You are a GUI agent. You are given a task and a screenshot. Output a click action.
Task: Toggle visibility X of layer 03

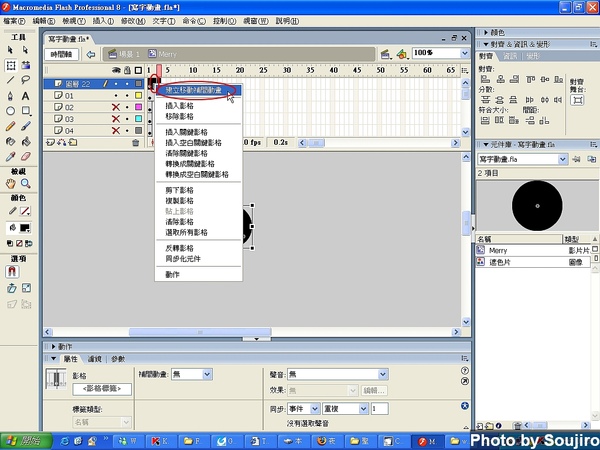pyautogui.click(x=116, y=119)
